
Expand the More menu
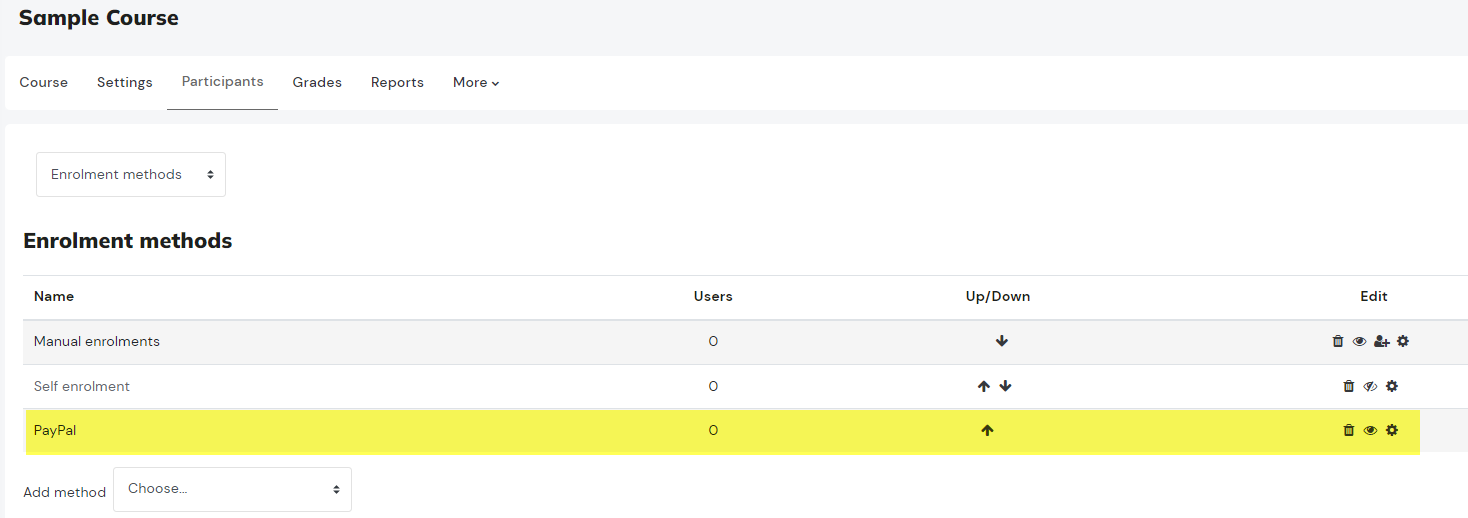476,82
